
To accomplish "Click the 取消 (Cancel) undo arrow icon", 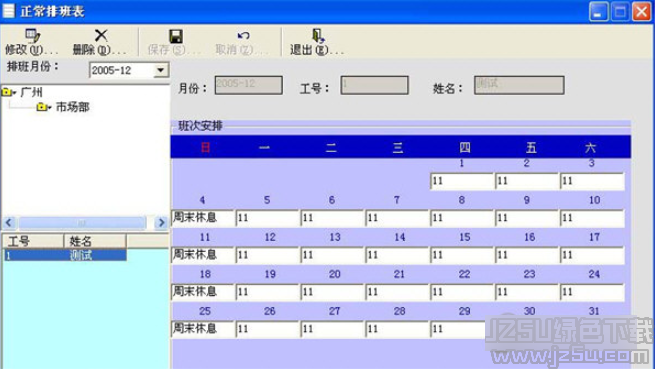I will pos(243,36).
